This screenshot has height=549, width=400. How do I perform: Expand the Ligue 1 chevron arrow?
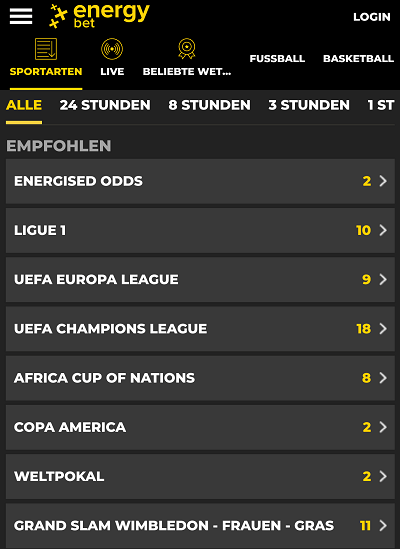[383, 230]
